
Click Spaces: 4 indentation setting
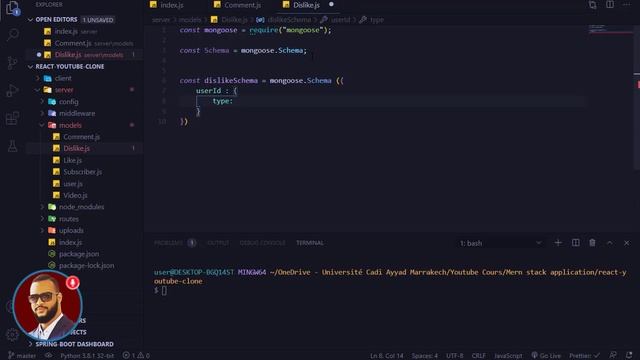[x=424, y=356]
